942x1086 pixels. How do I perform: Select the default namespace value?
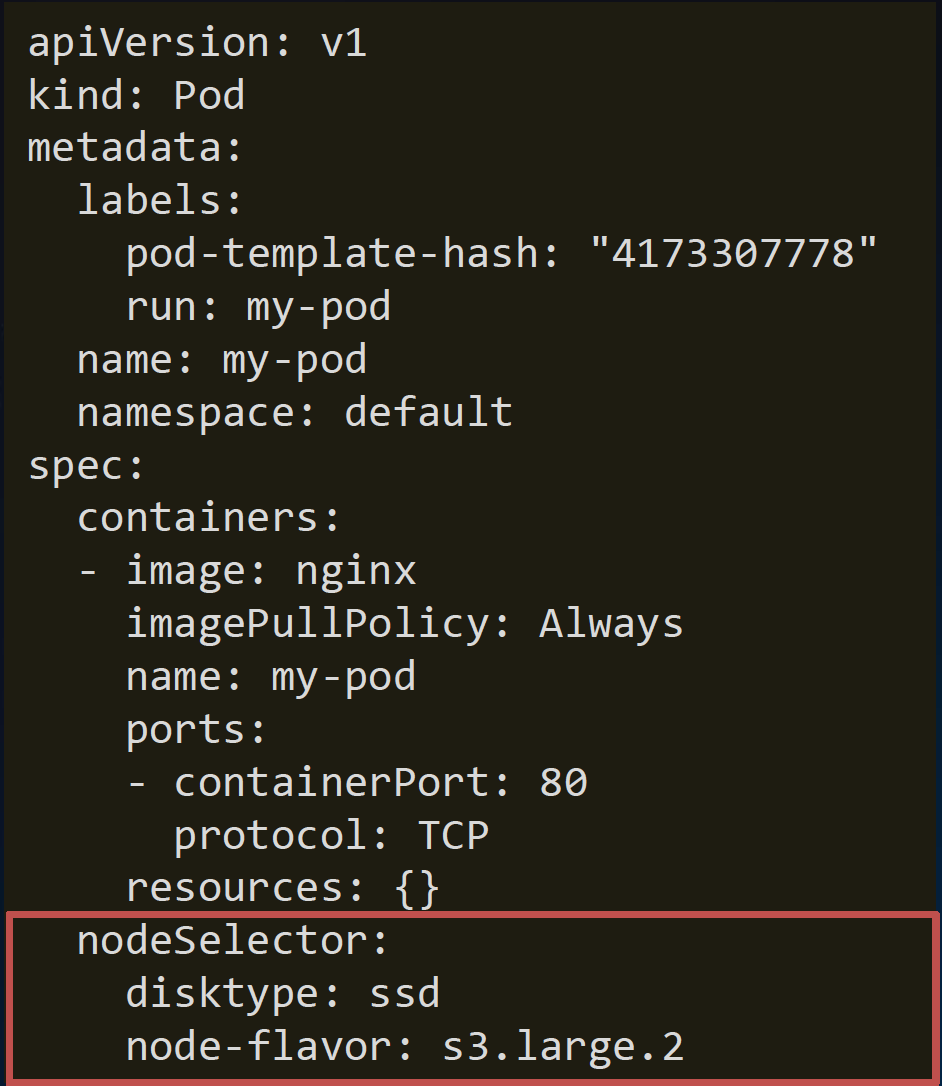pyautogui.click(x=428, y=412)
